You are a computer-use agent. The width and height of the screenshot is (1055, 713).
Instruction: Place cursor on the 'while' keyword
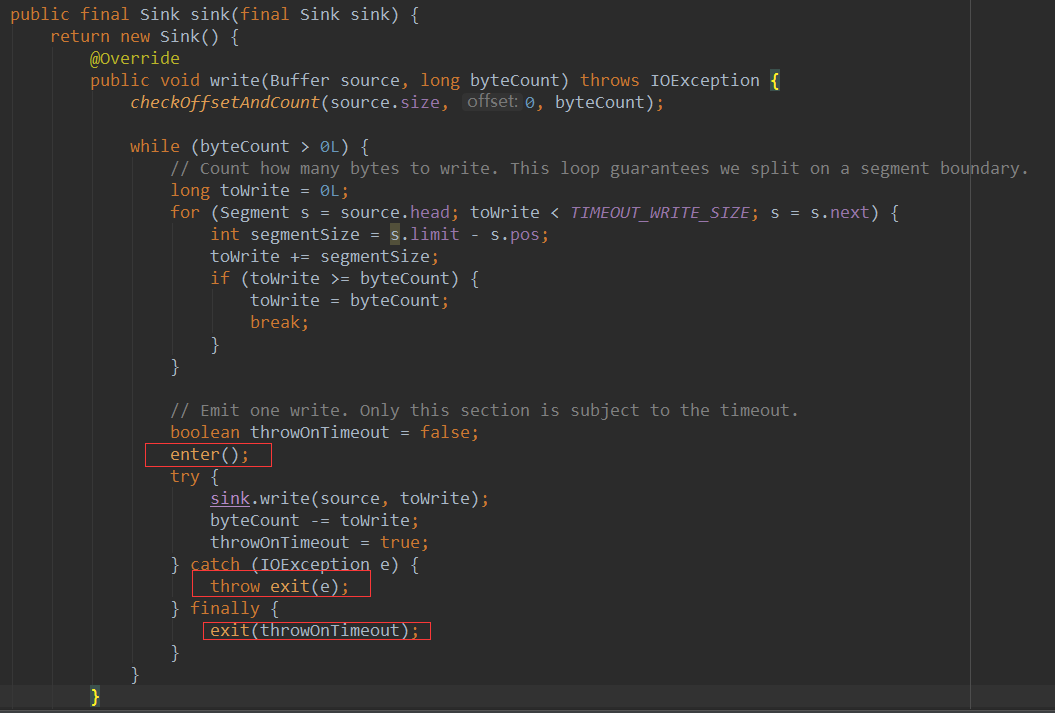[x=155, y=146]
